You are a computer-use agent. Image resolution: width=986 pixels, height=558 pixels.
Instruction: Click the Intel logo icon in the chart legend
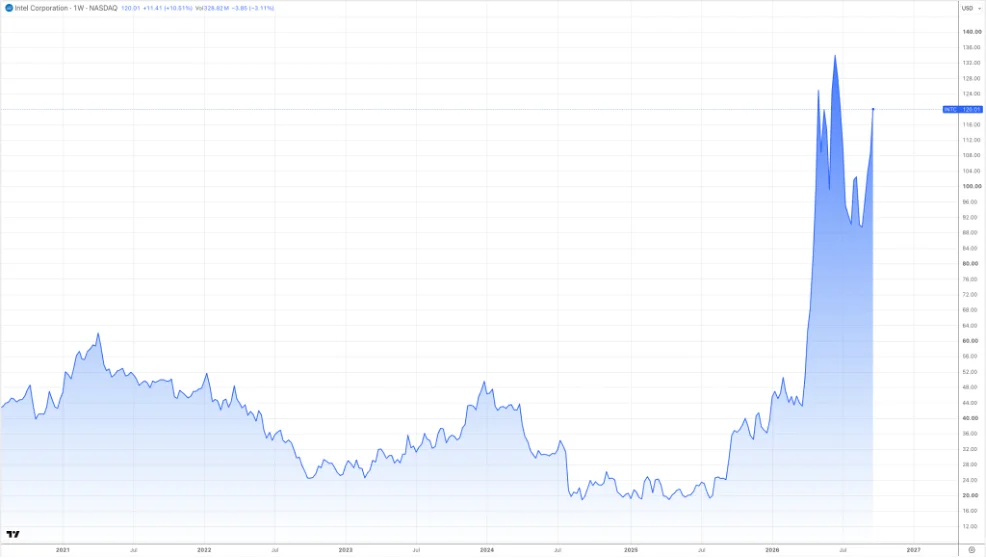9,8
